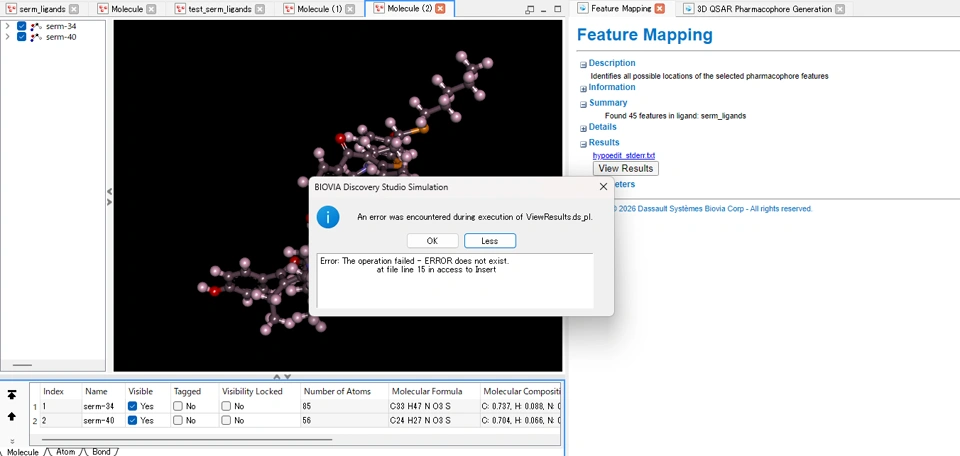Click the move-to-top arrow beside data table
960x456 pixels.
[x=12, y=395]
